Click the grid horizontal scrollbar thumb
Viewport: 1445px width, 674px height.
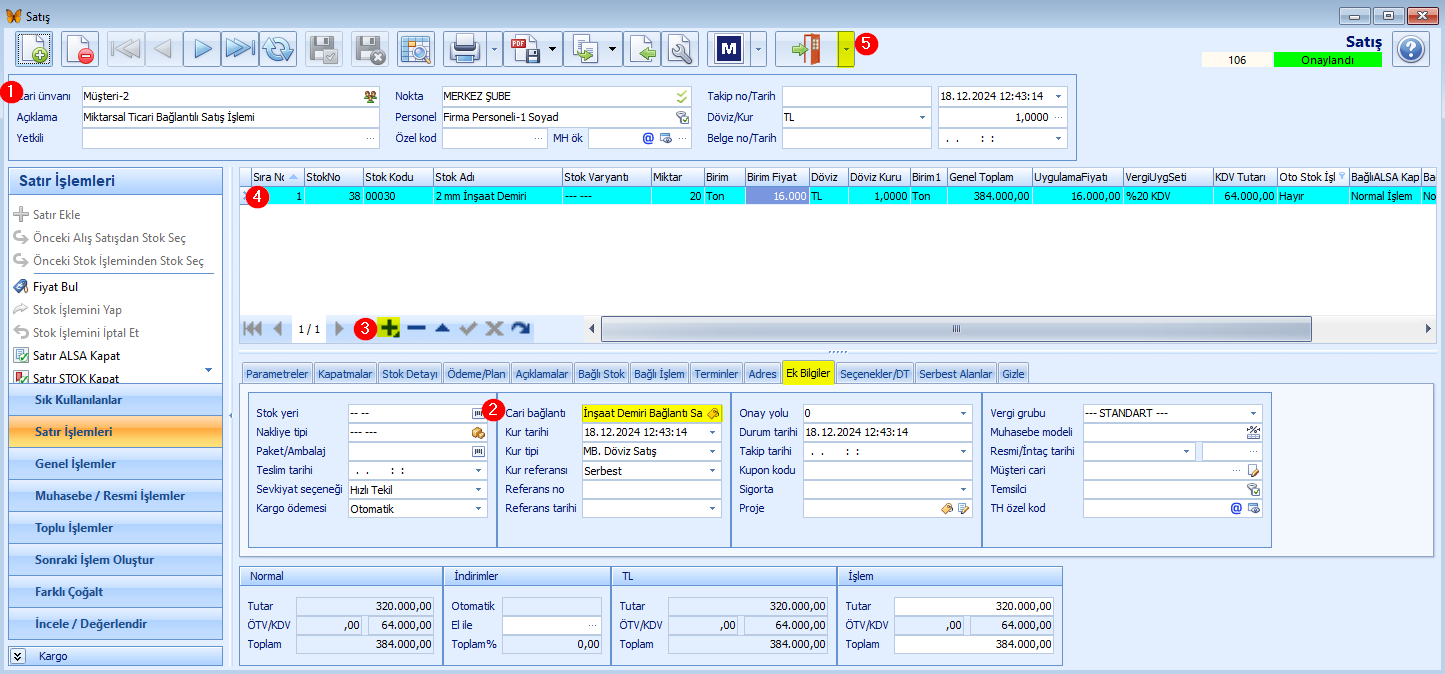(x=956, y=328)
